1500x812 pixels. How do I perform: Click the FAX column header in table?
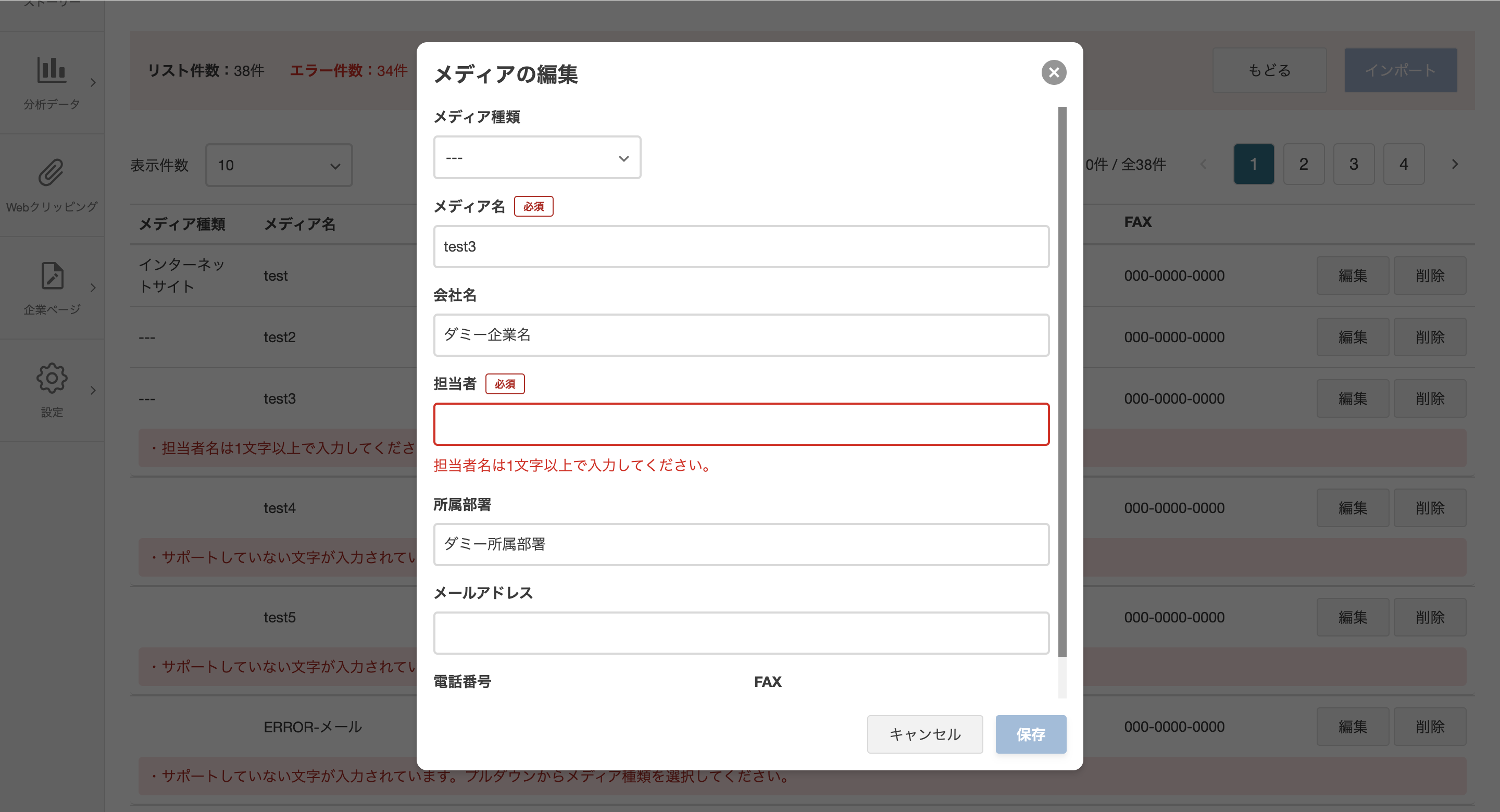(1137, 222)
